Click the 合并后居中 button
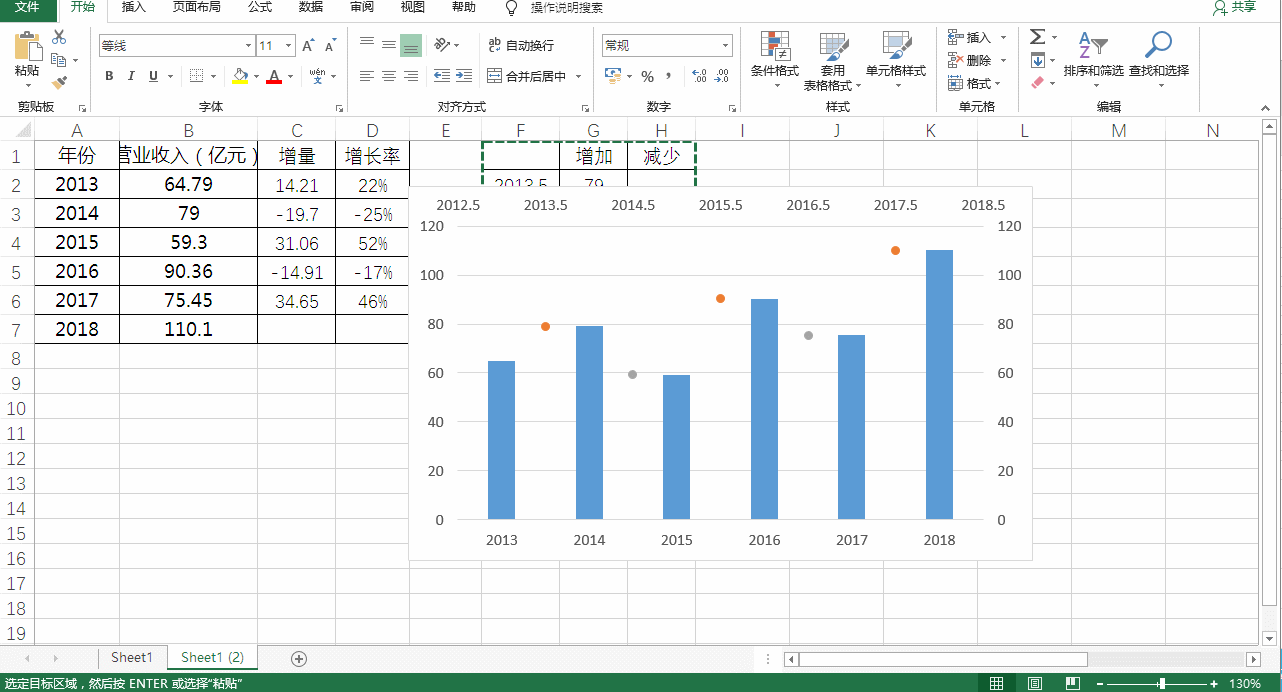This screenshot has height=692, width=1282. point(527,76)
